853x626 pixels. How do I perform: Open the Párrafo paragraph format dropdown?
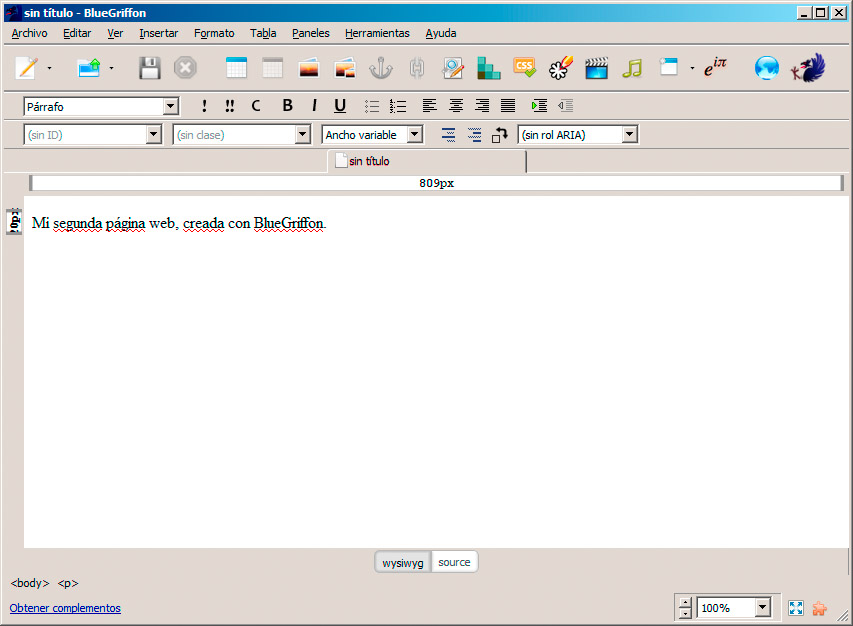tap(101, 107)
